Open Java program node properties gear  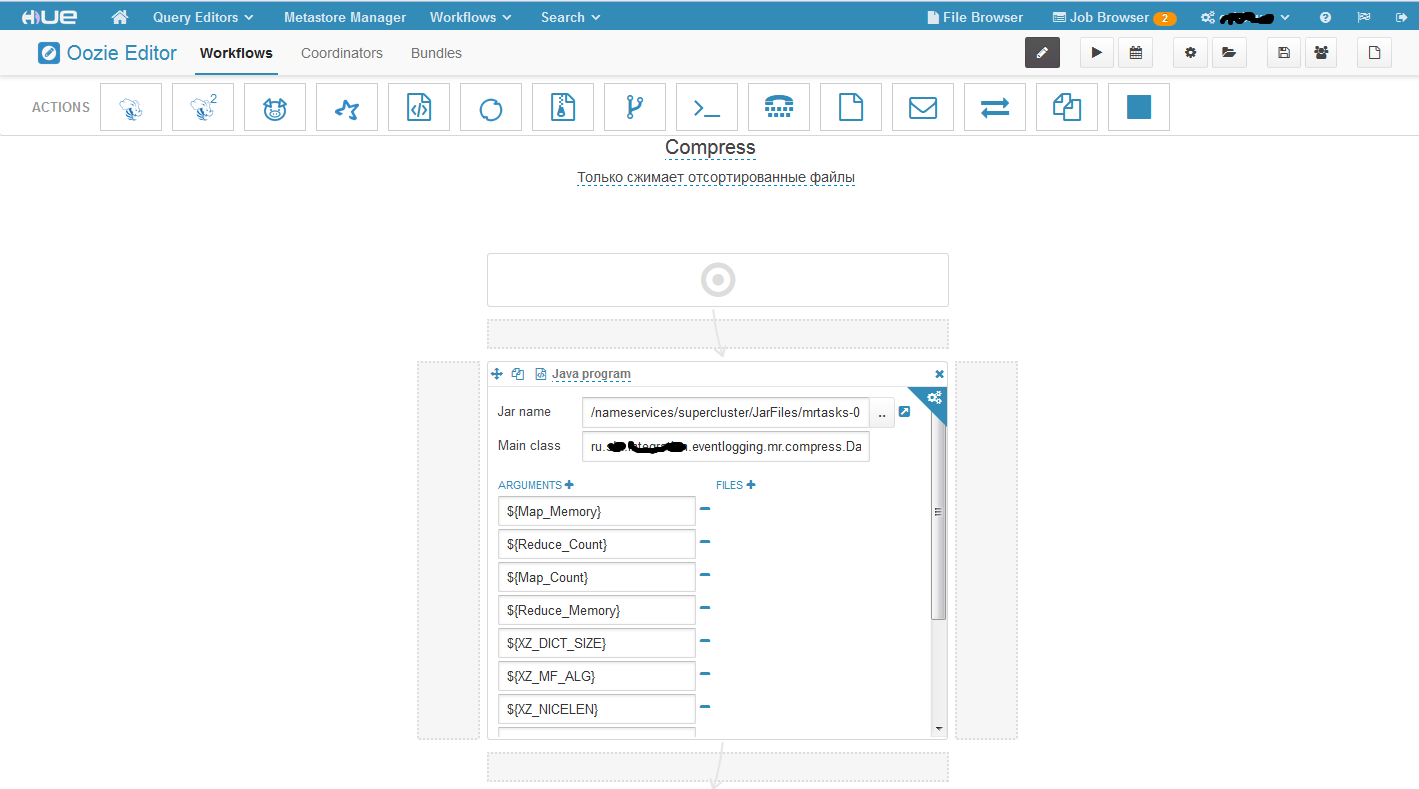coord(934,397)
